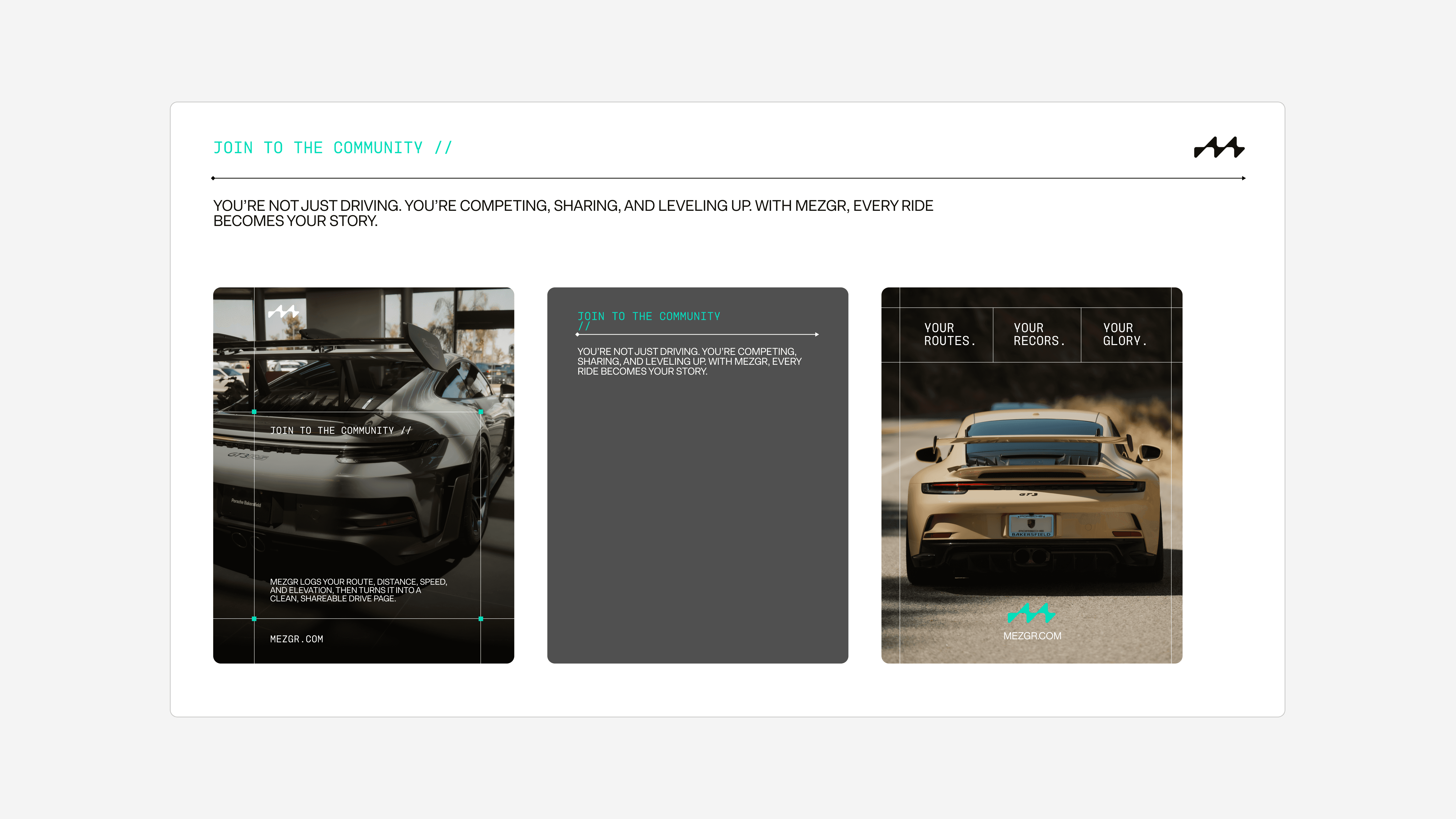1456x819 pixels.
Task: Click 'JOIN TO THE COMMUNITY //' text on grey car
Action: (341, 431)
